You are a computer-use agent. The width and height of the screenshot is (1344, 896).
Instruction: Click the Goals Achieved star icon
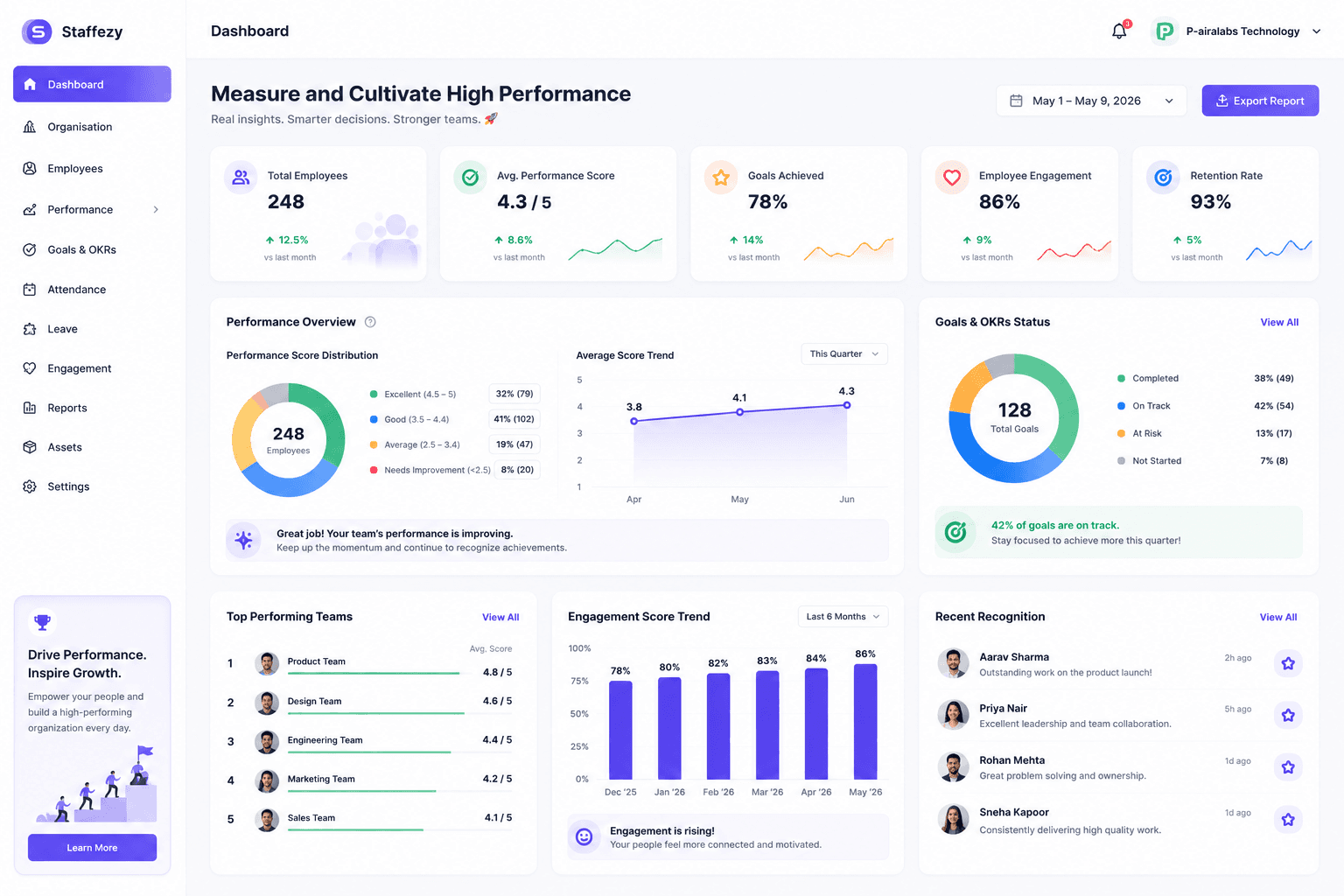721,178
